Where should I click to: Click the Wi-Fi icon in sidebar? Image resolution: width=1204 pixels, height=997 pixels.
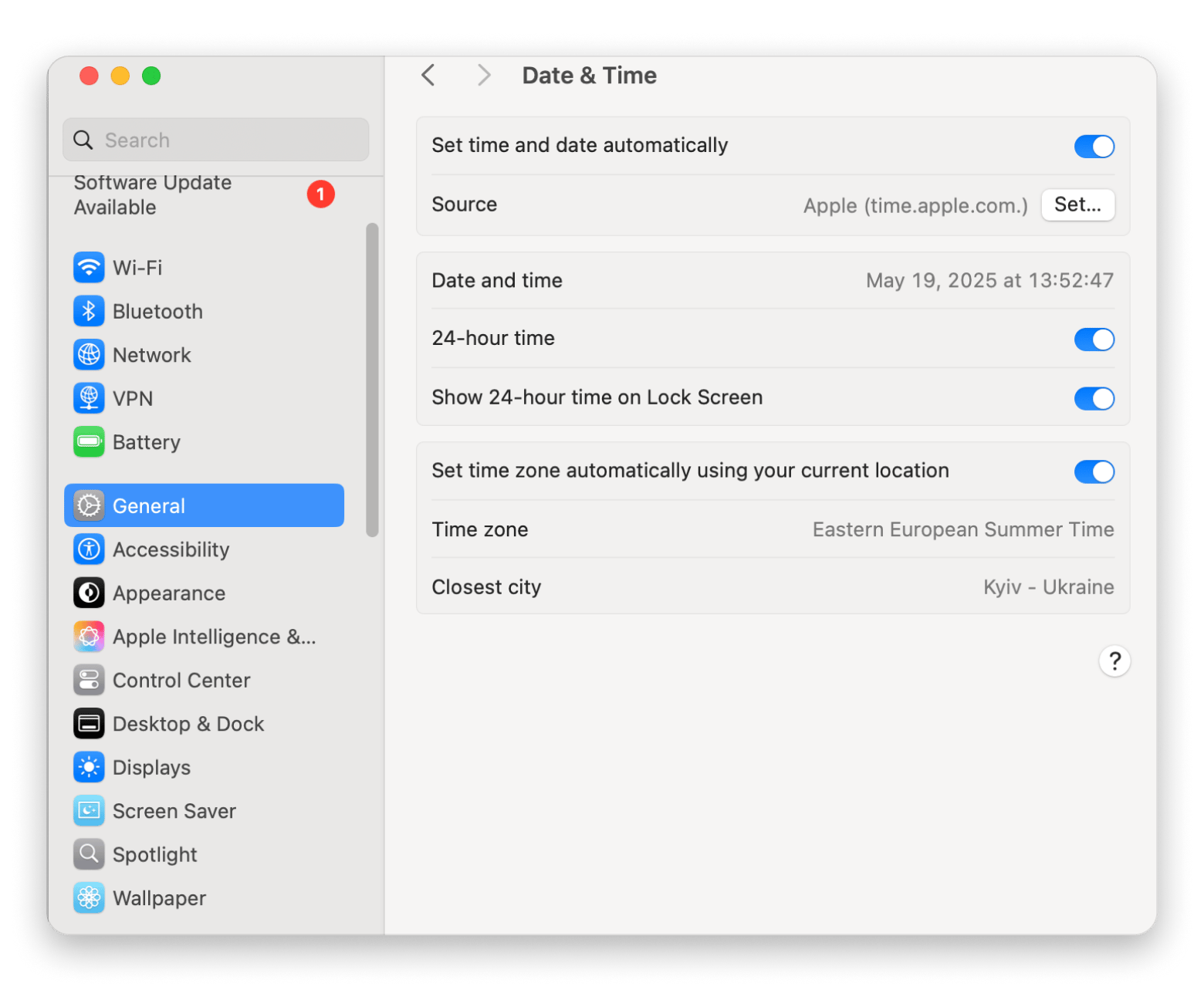(89, 268)
